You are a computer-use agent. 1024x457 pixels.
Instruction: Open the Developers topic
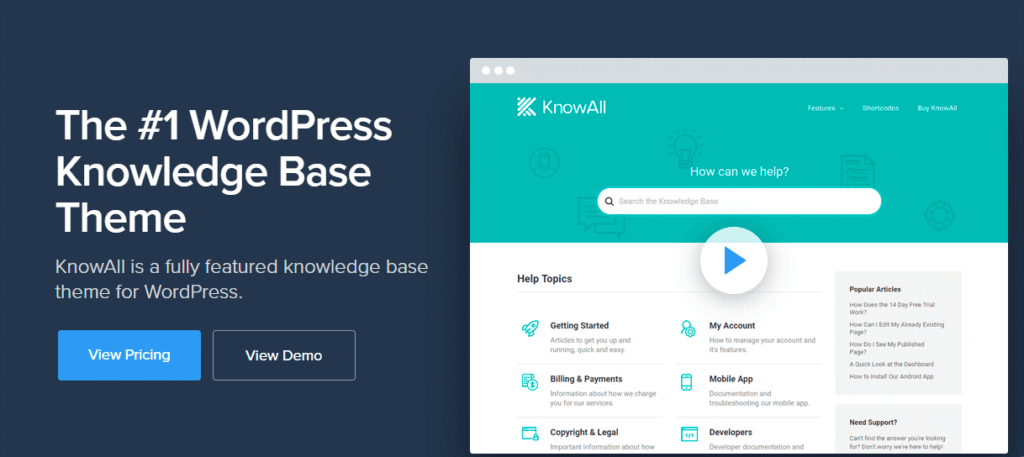[x=731, y=432]
